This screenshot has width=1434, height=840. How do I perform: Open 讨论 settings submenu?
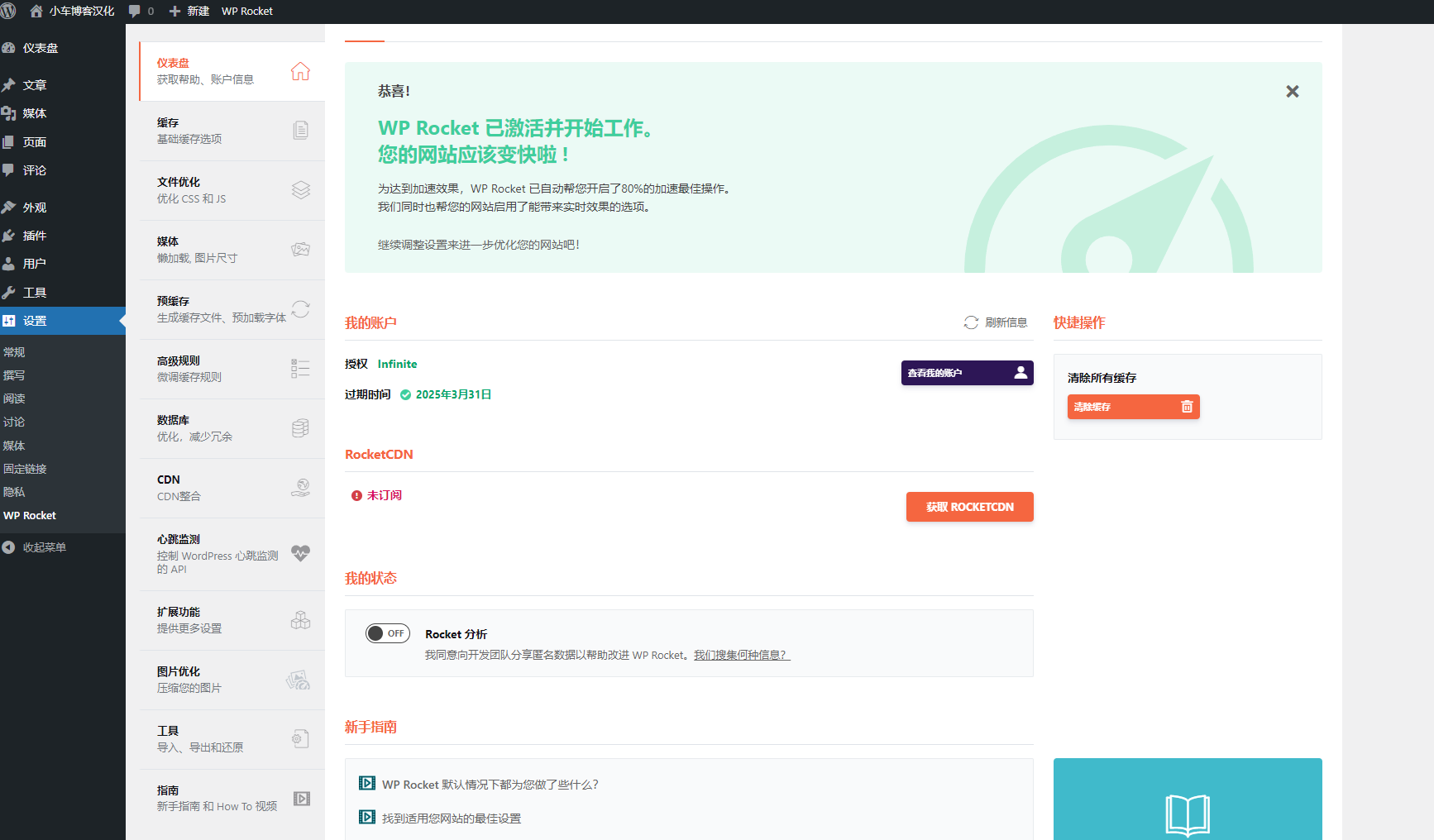(14, 422)
